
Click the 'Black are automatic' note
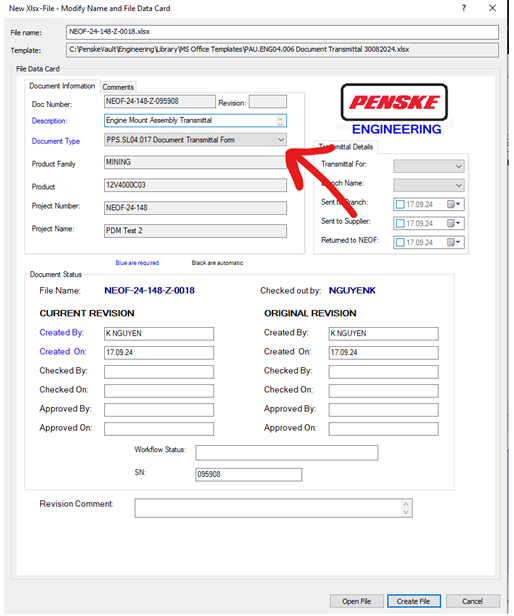[x=217, y=263]
